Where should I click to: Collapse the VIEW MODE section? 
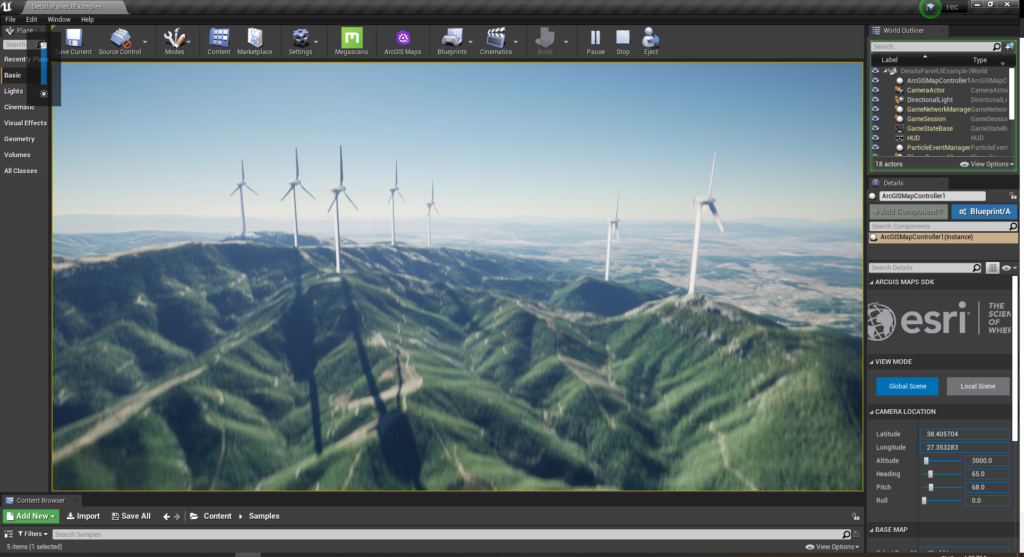click(x=871, y=362)
